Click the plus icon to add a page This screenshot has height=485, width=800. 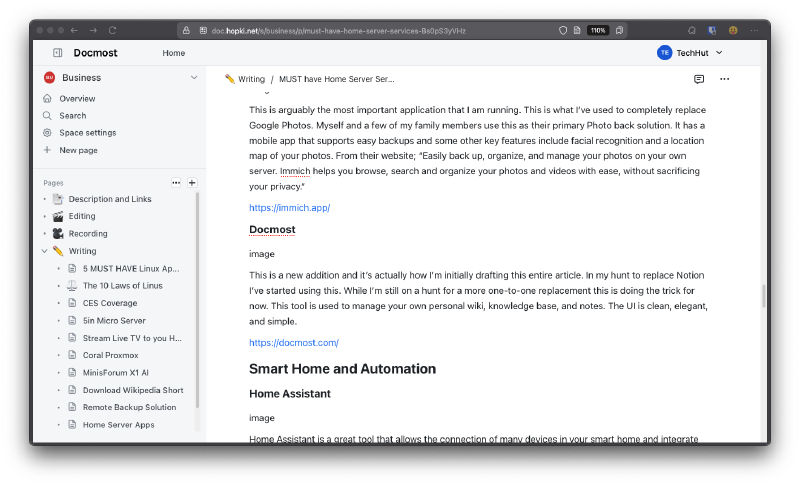click(x=192, y=183)
